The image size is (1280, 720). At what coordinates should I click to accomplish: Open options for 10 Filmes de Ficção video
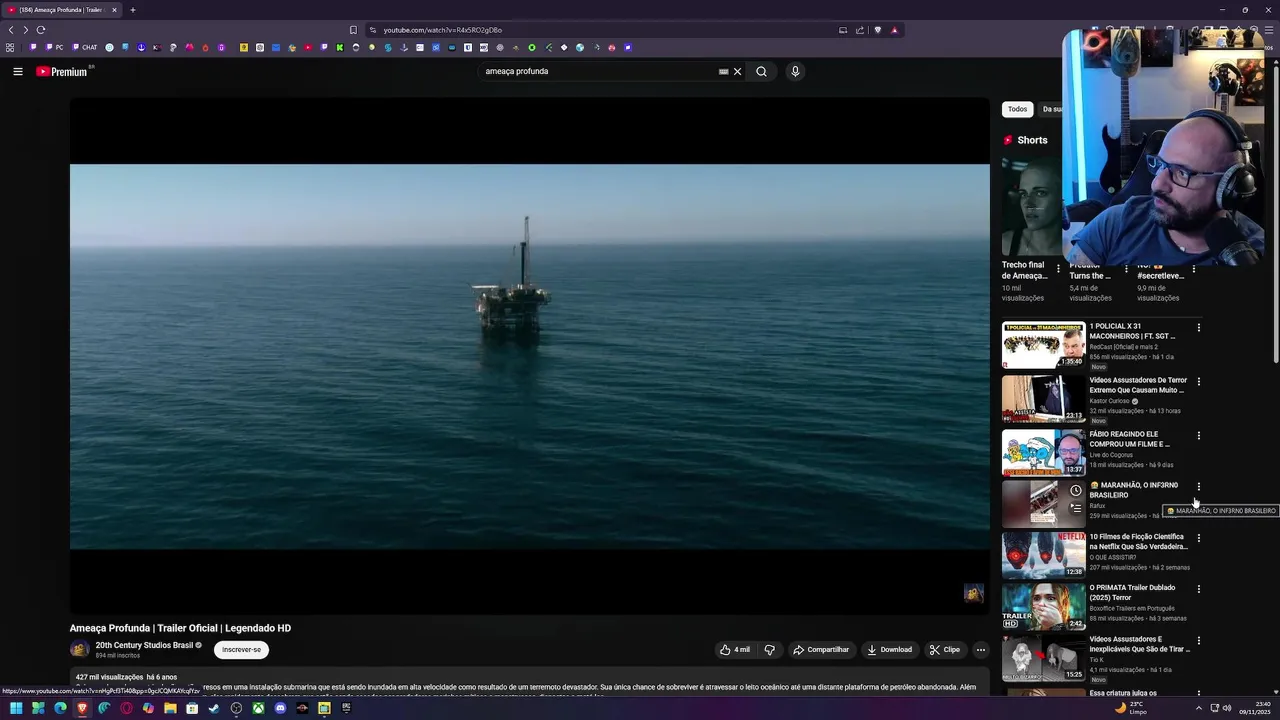(x=1198, y=538)
